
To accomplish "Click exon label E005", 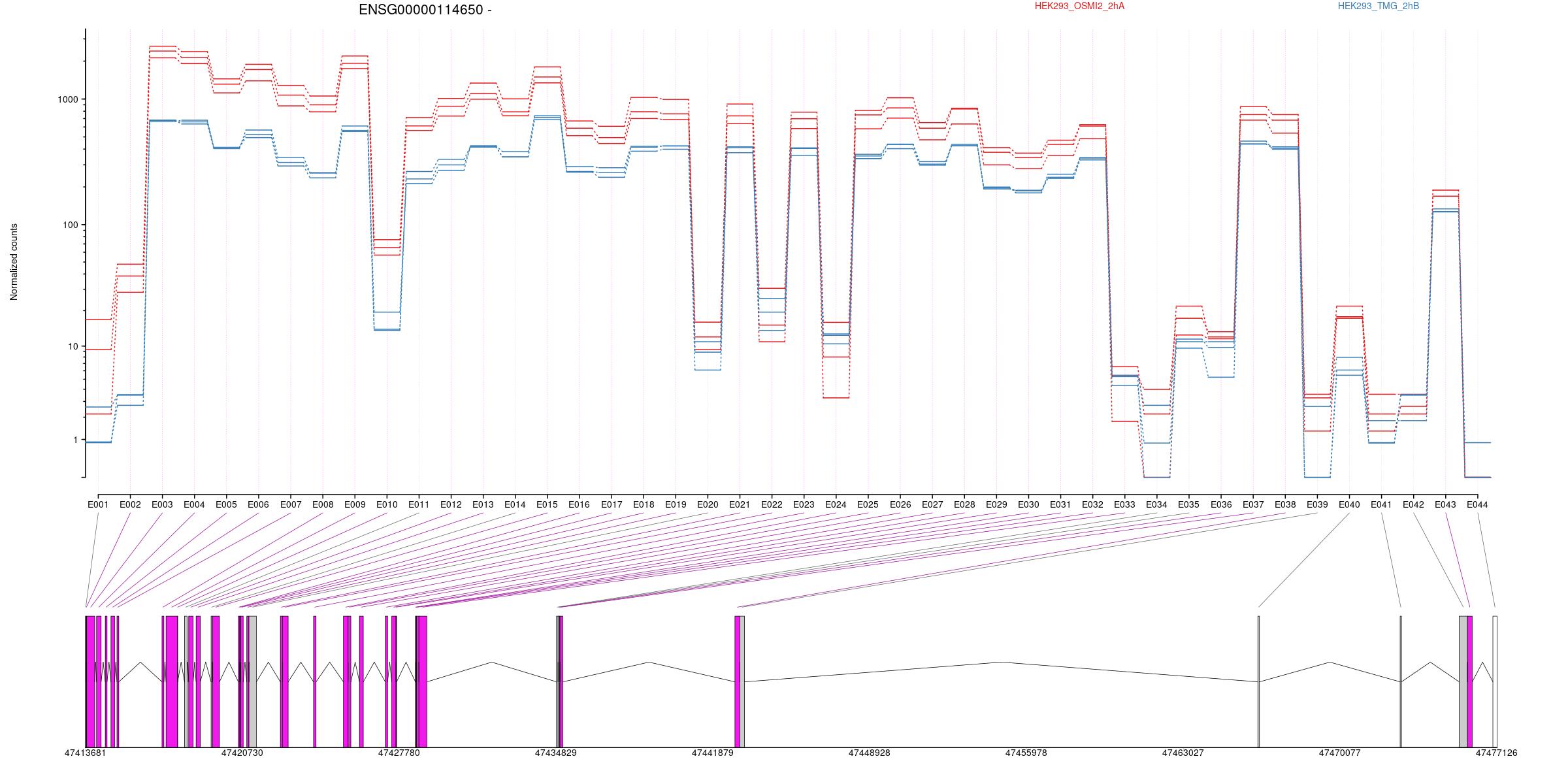I will click(226, 504).
